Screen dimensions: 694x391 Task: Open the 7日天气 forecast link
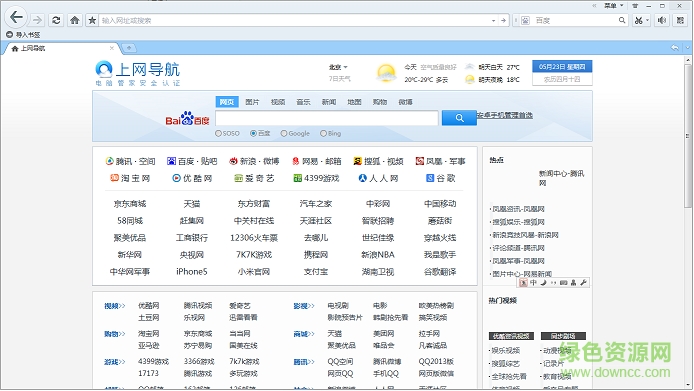pos(339,78)
